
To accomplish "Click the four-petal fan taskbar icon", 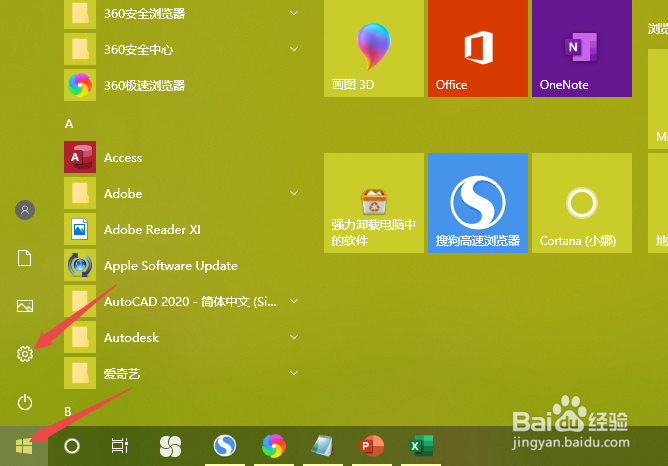I will click(x=170, y=446).
